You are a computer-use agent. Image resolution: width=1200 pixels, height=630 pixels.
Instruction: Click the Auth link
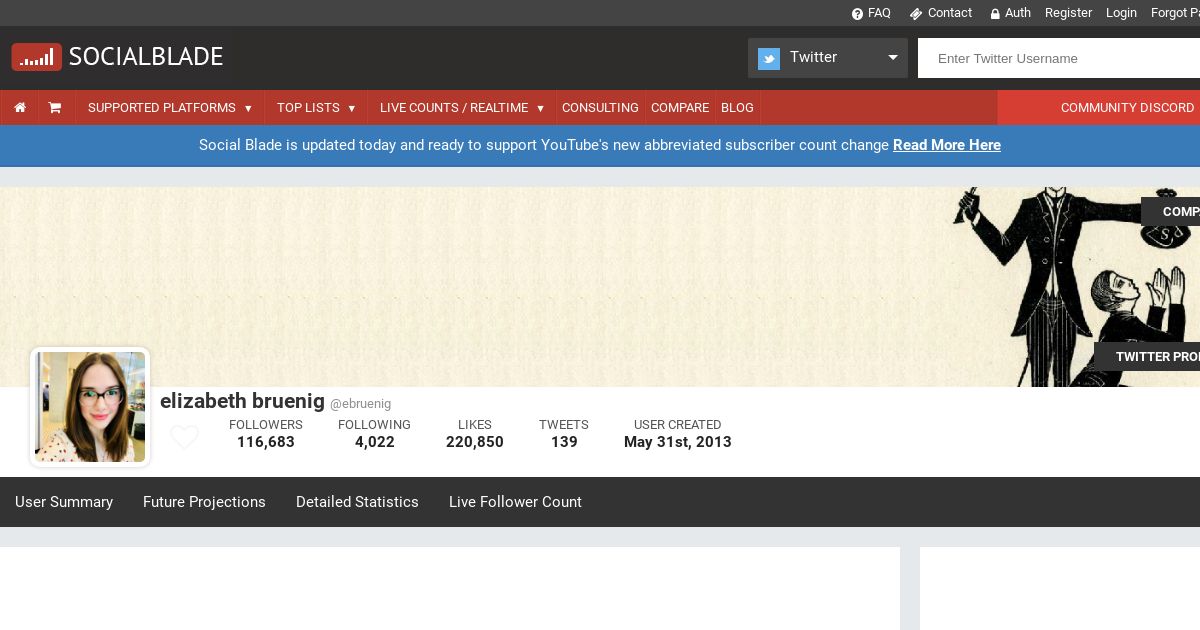coord(1018,13)
